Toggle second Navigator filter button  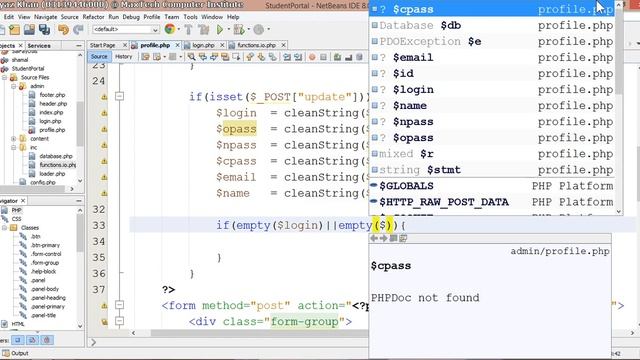(x=32, y=340)
